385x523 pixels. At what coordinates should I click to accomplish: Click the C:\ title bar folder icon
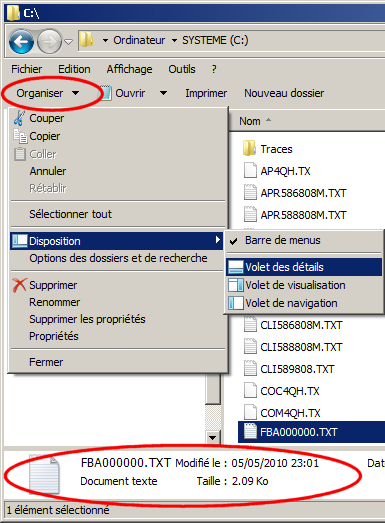[x=13, y=13]
